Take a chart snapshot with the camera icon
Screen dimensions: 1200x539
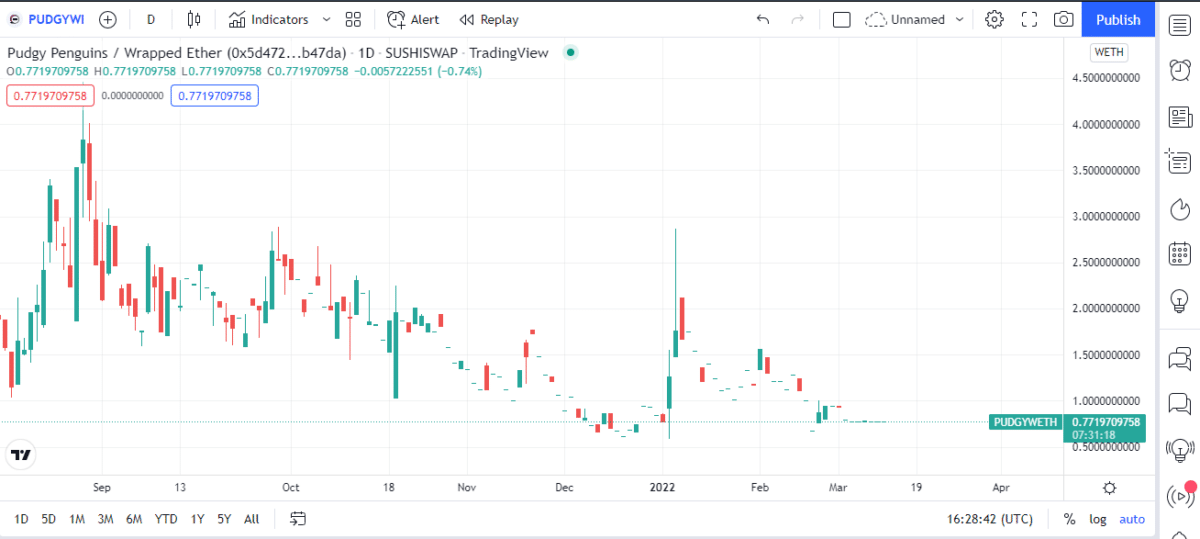pyautogui.click(x=1064, y=19)
